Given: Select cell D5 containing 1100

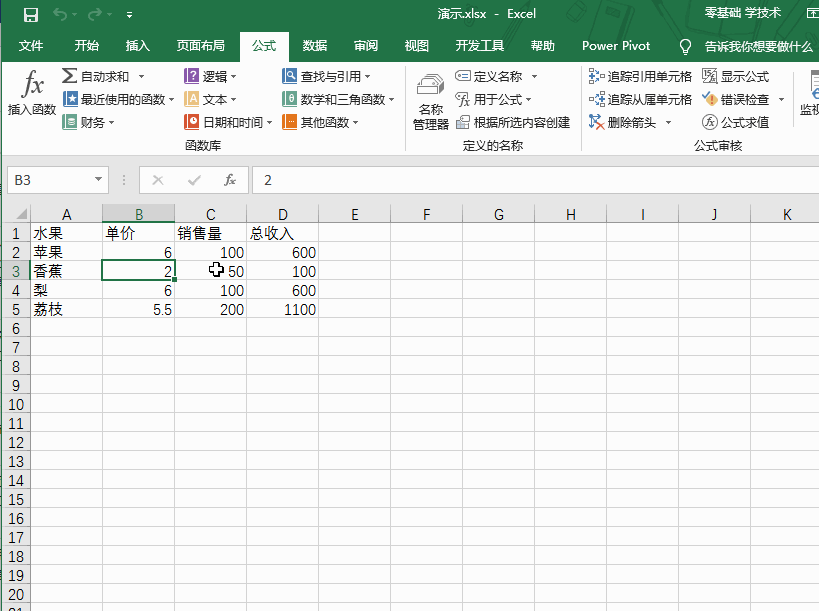Looking at the screenshot, I should click(x=283, y=310).
